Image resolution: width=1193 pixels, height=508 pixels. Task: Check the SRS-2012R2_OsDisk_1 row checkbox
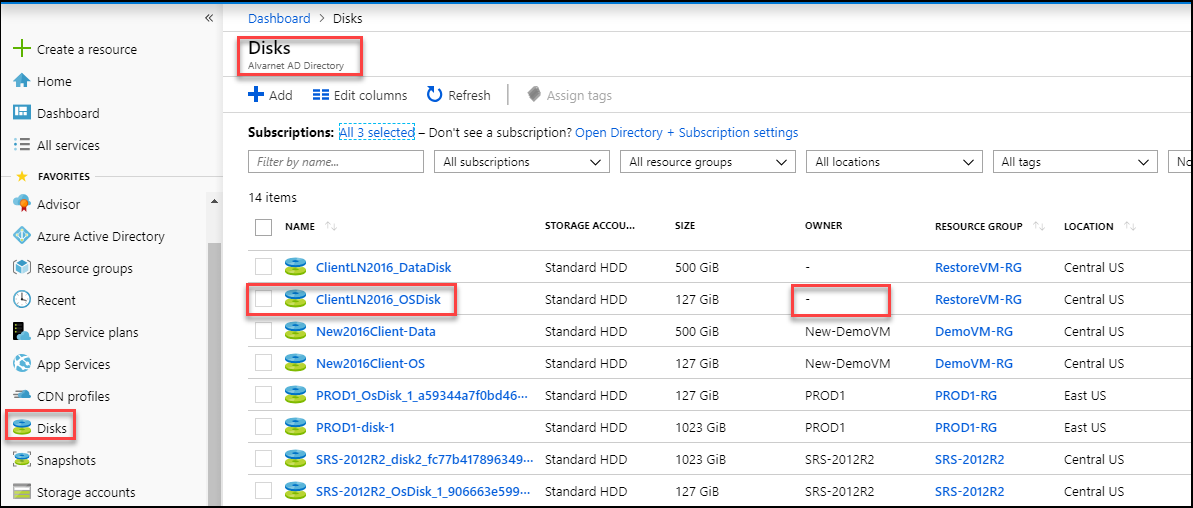tap(263, 491)
